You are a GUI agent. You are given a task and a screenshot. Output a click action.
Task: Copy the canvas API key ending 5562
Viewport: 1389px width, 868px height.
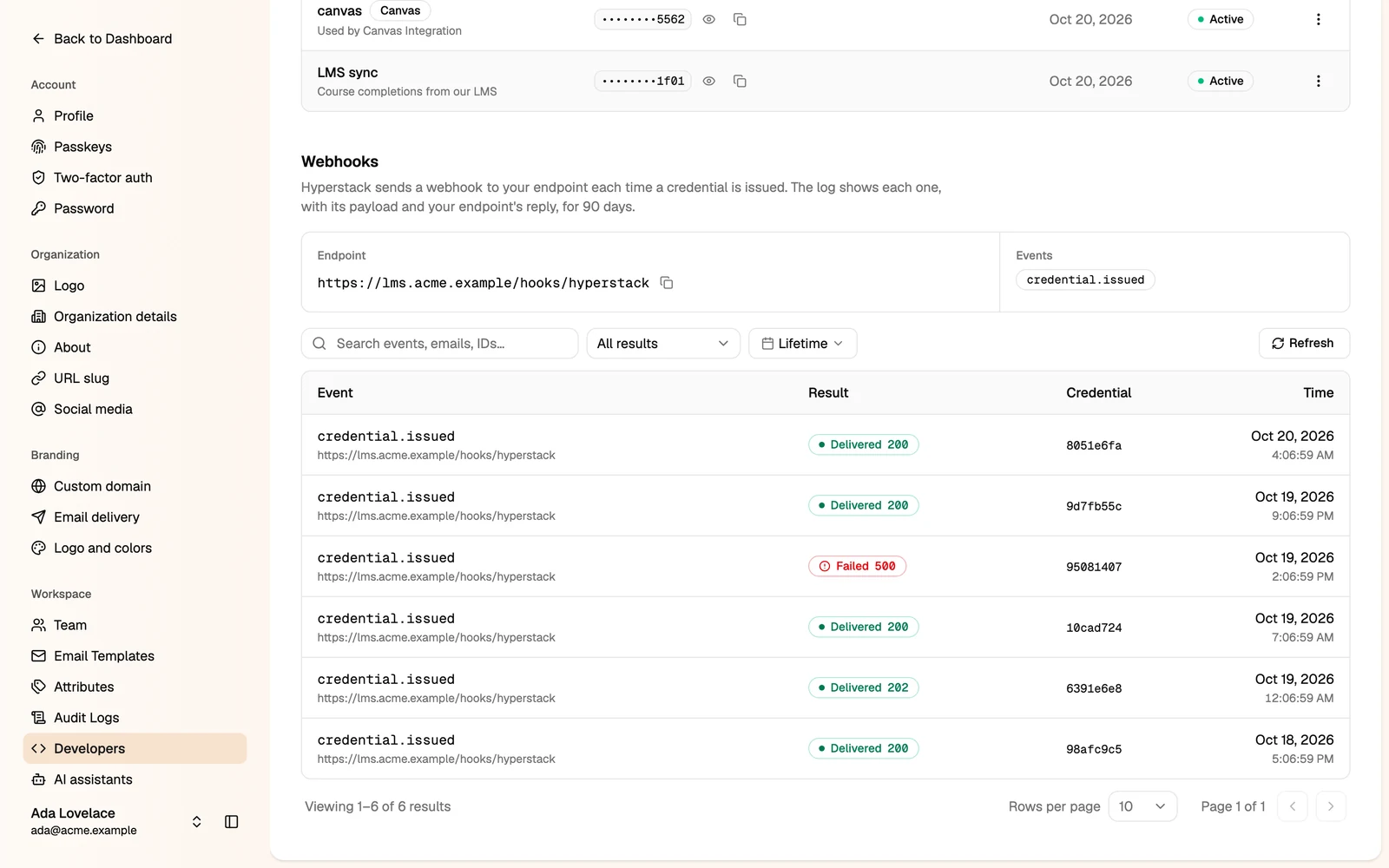click(740, 19)
